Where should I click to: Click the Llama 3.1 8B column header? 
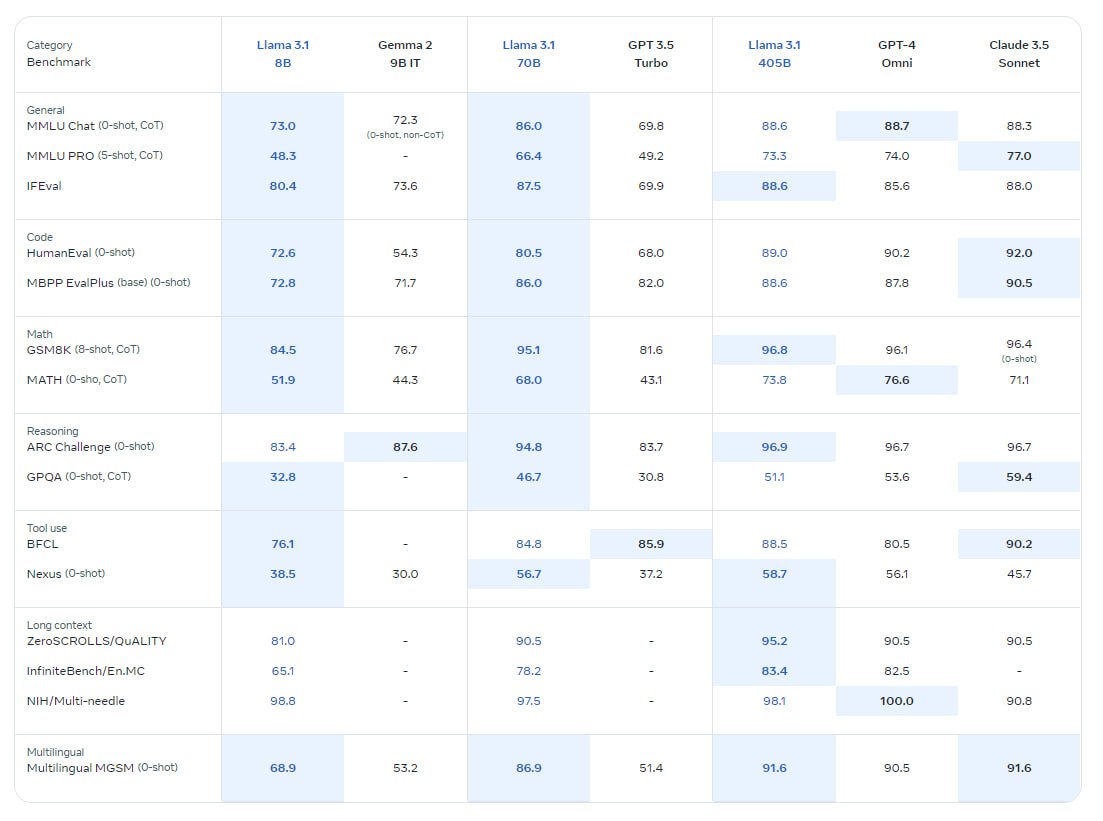click(282, 54)
